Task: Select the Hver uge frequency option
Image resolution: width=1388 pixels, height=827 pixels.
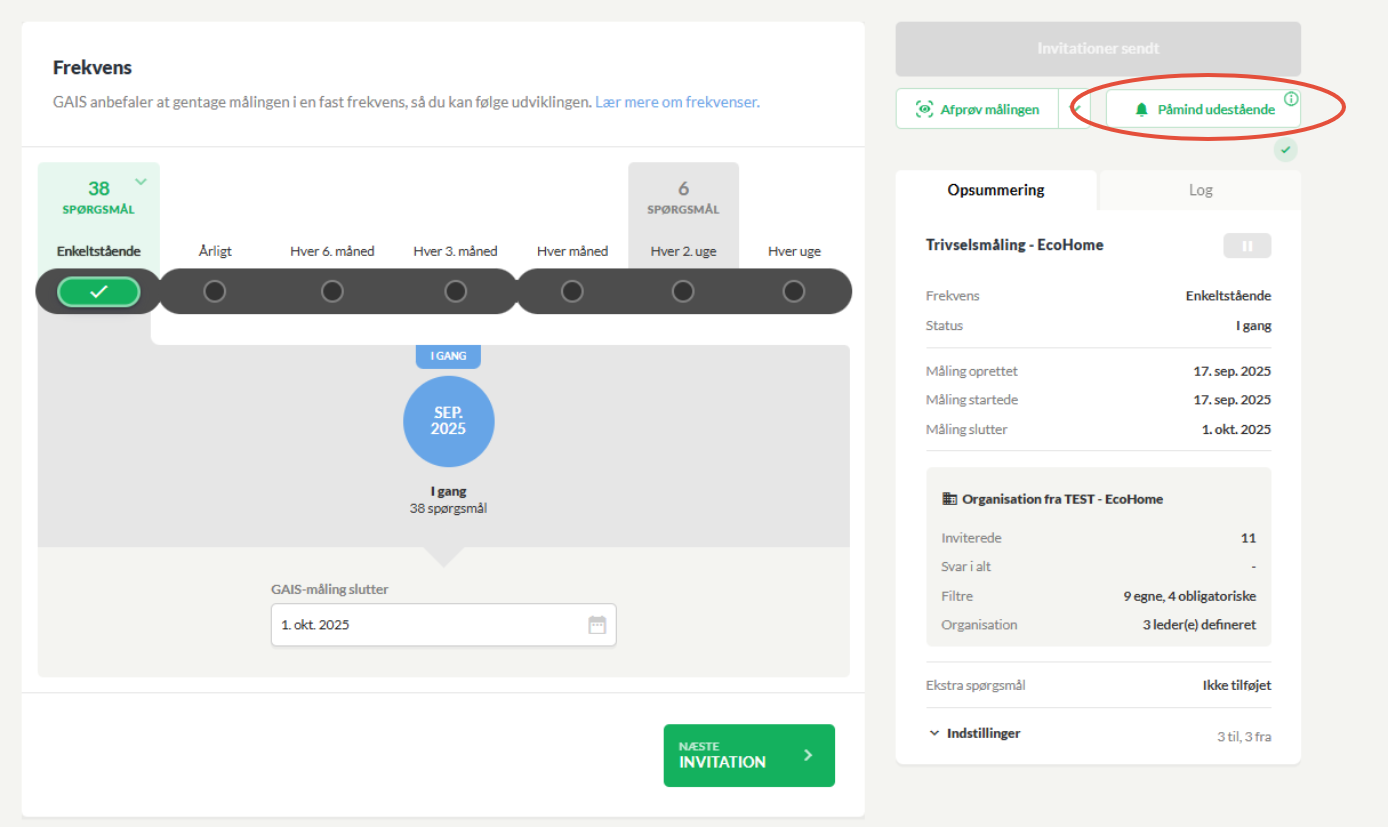Action: 794,292
